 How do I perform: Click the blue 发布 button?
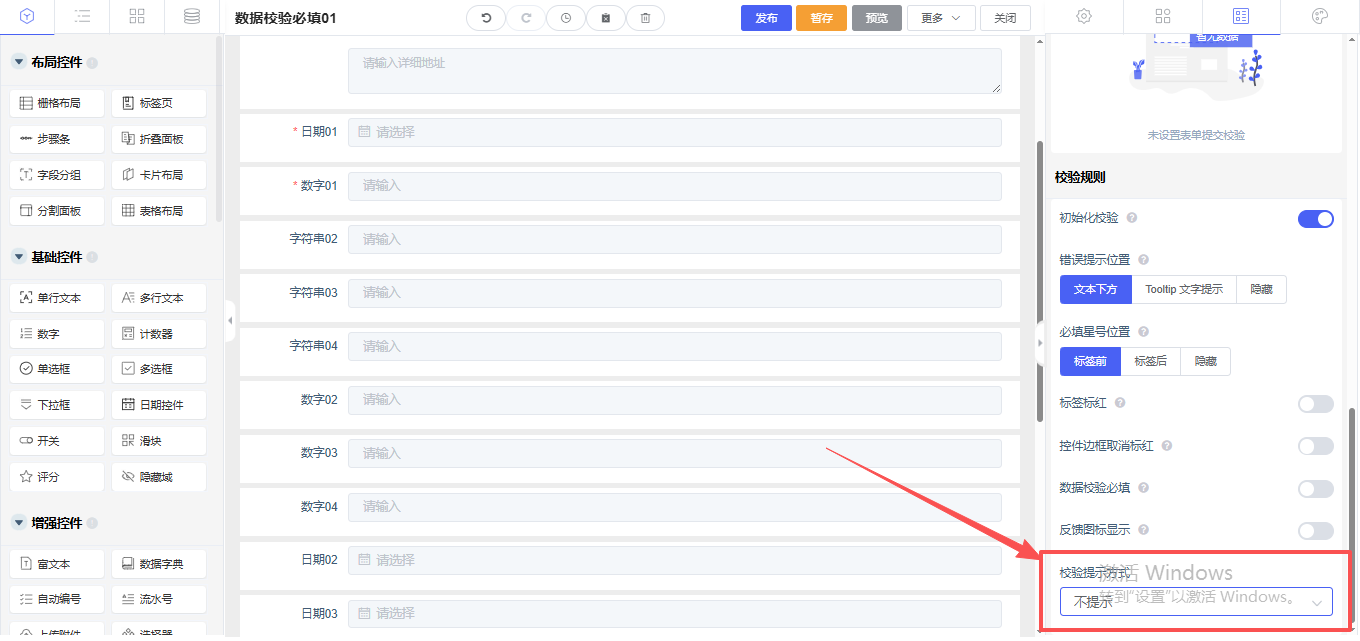[x=766, y=18]
